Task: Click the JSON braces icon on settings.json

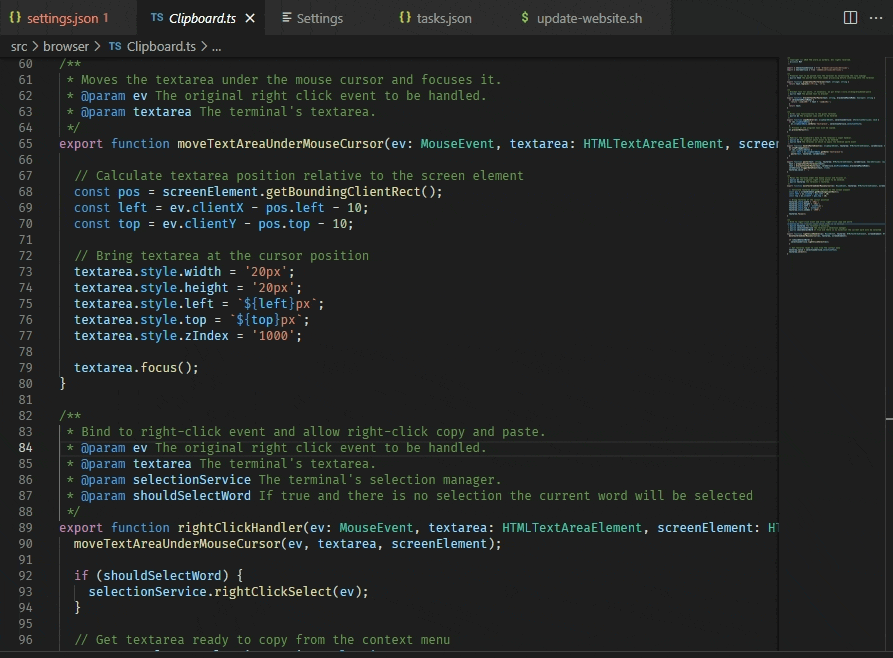Action: click(x=15, y=18)
